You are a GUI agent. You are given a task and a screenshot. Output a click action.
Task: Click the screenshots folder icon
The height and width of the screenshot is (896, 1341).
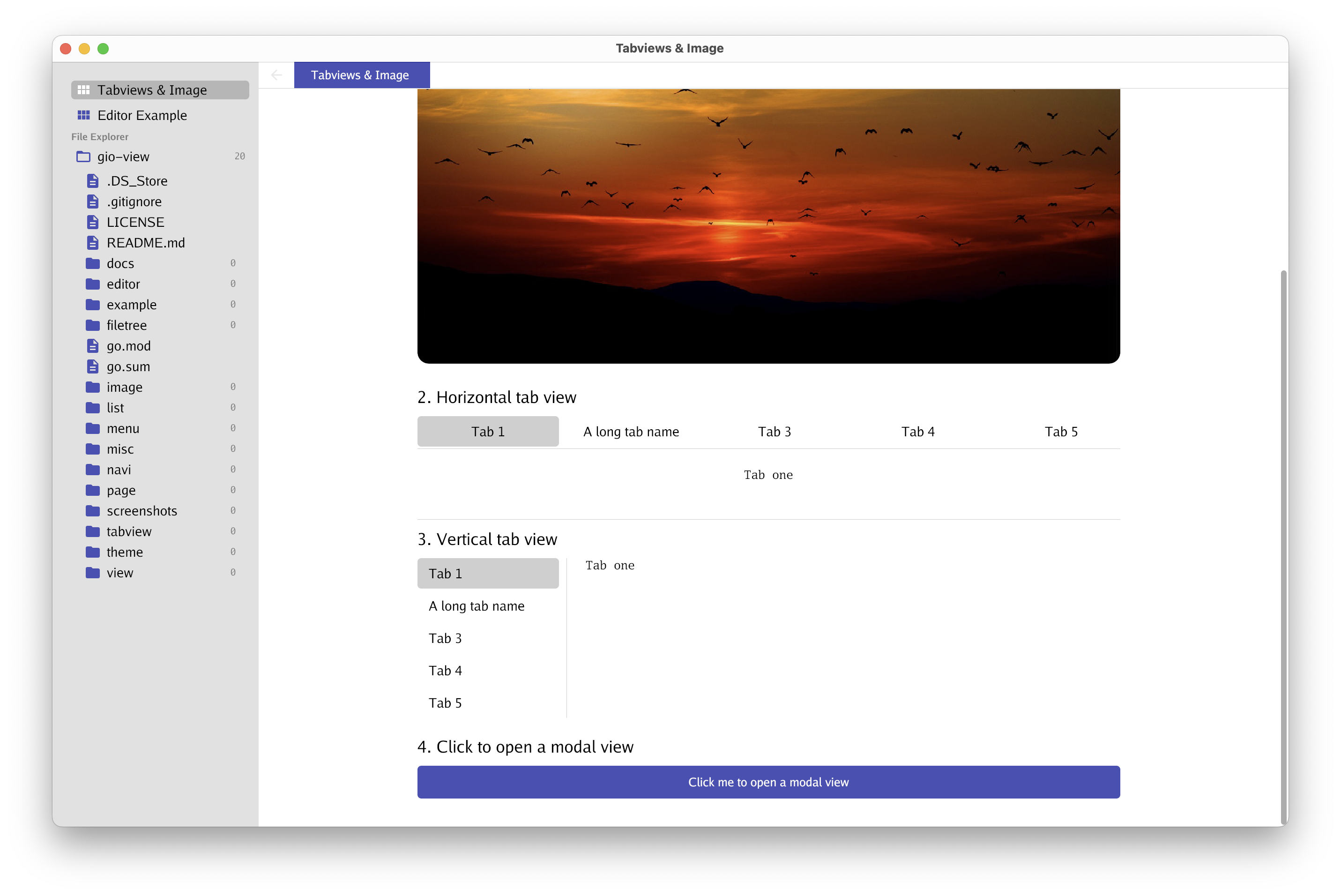click(93, 511)
